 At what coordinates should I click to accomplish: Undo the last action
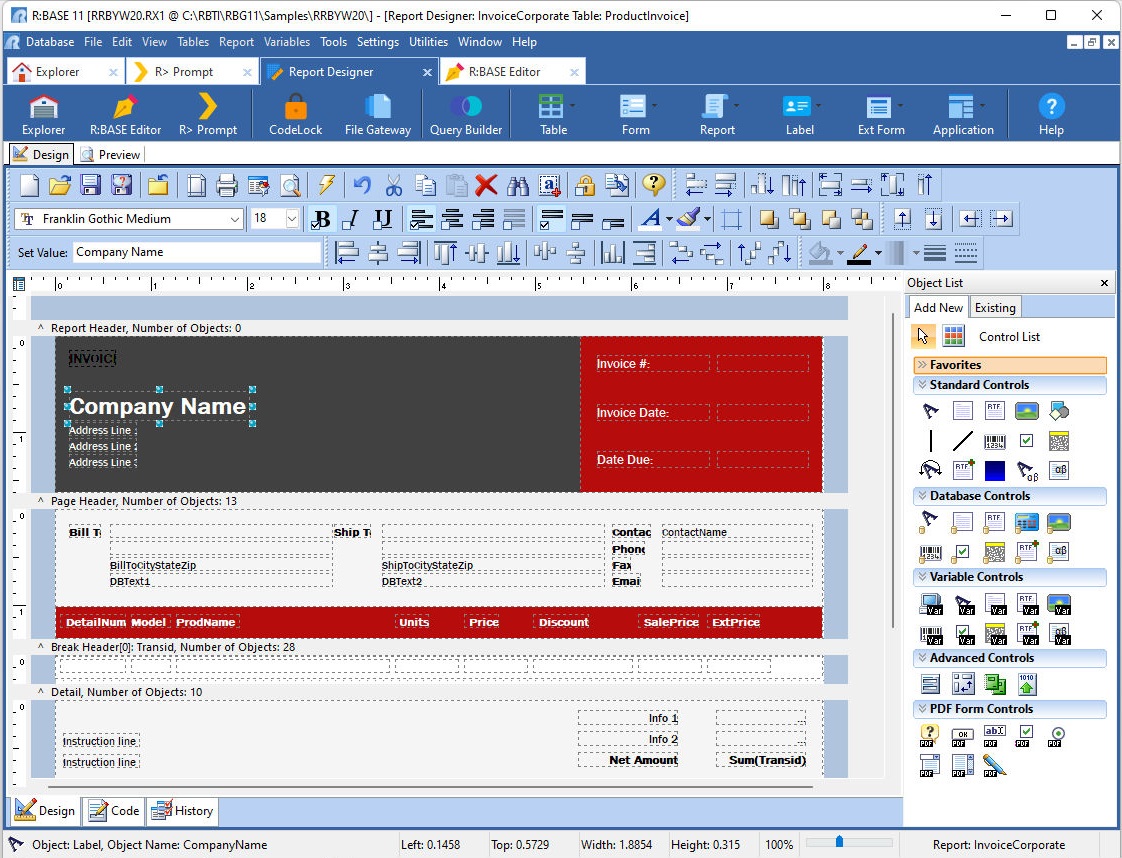point(362,185)
